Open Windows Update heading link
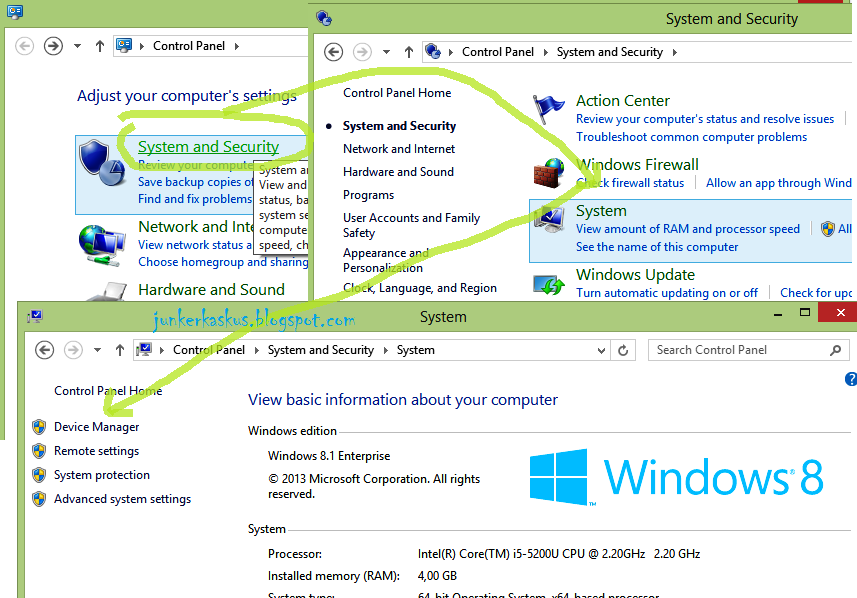 (636, 274)
